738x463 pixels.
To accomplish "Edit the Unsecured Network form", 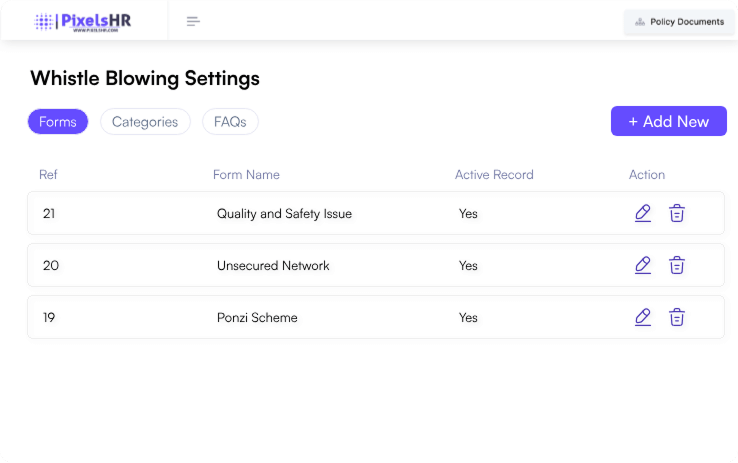I will point(643,265).
